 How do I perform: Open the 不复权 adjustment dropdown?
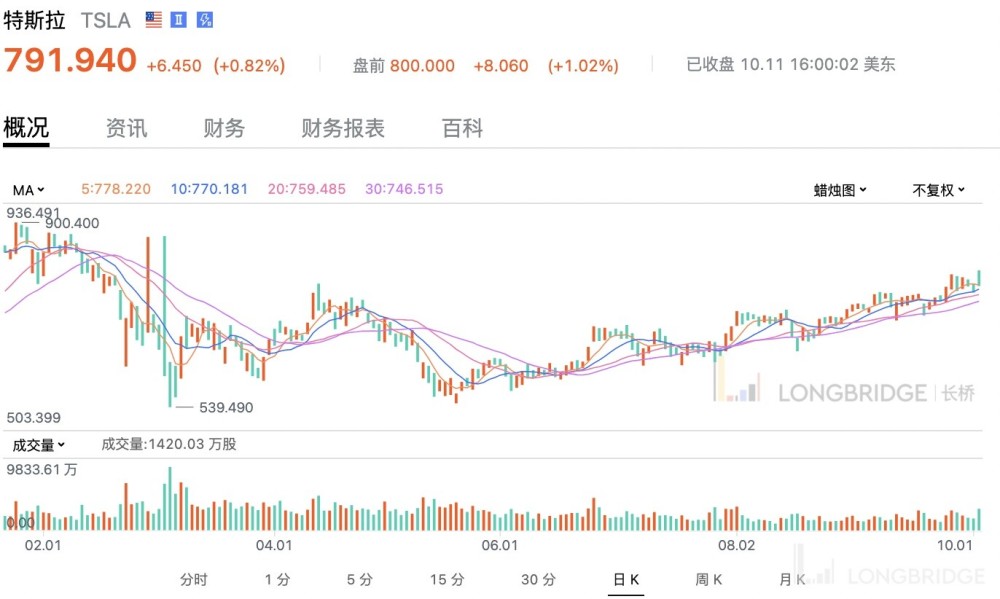938,190
